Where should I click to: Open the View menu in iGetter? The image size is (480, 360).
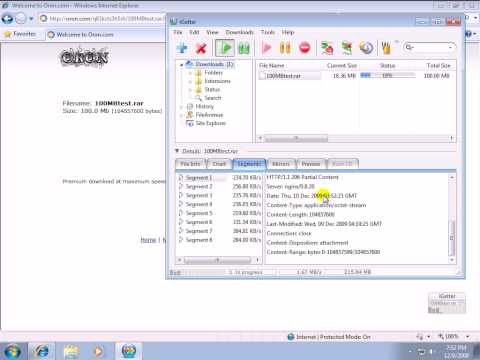(x=212, y=32)
